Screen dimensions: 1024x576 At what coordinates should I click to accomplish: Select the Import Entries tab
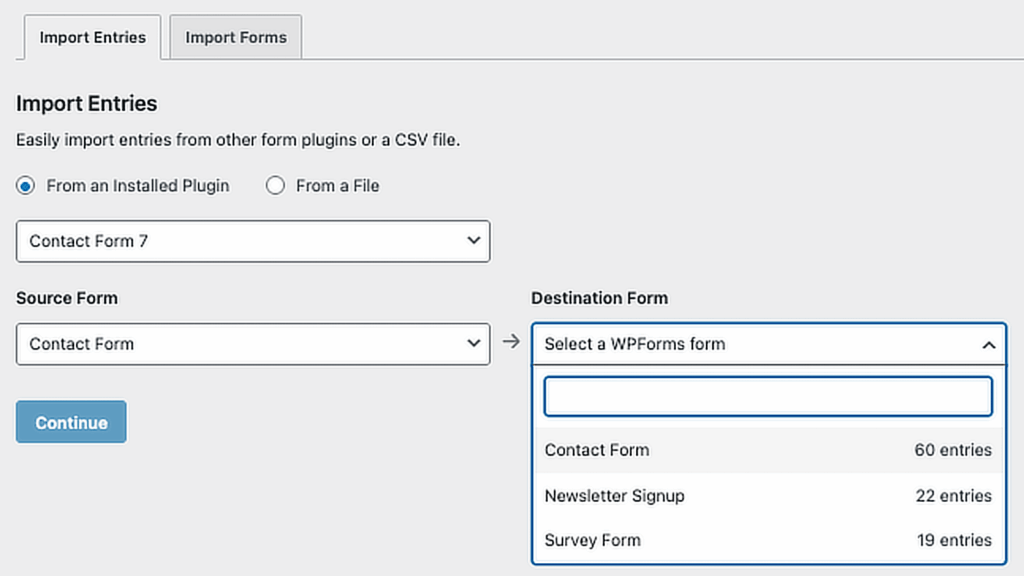(x=92, y=37)
